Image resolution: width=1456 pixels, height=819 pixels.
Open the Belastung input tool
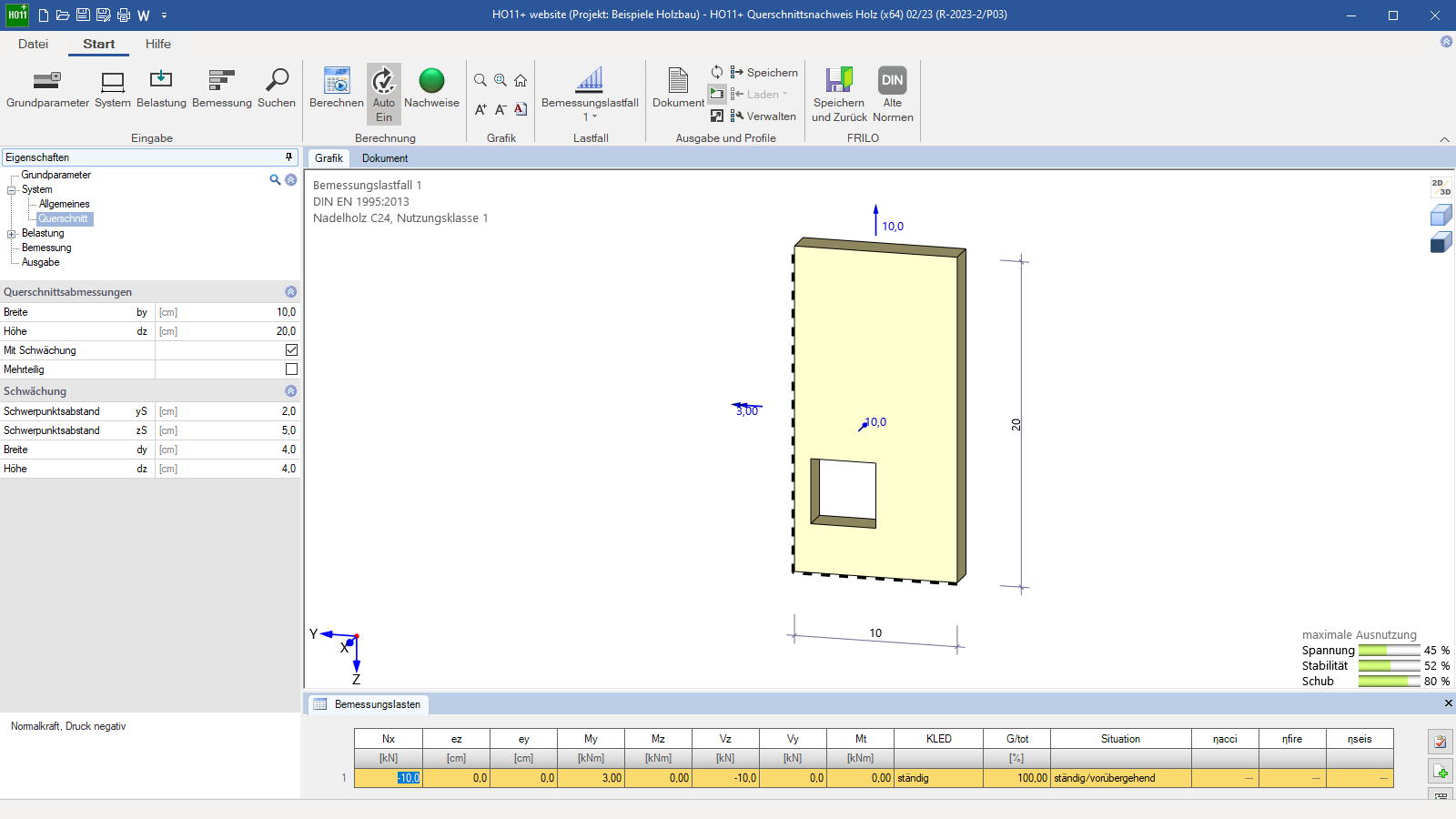click(161, 89)
